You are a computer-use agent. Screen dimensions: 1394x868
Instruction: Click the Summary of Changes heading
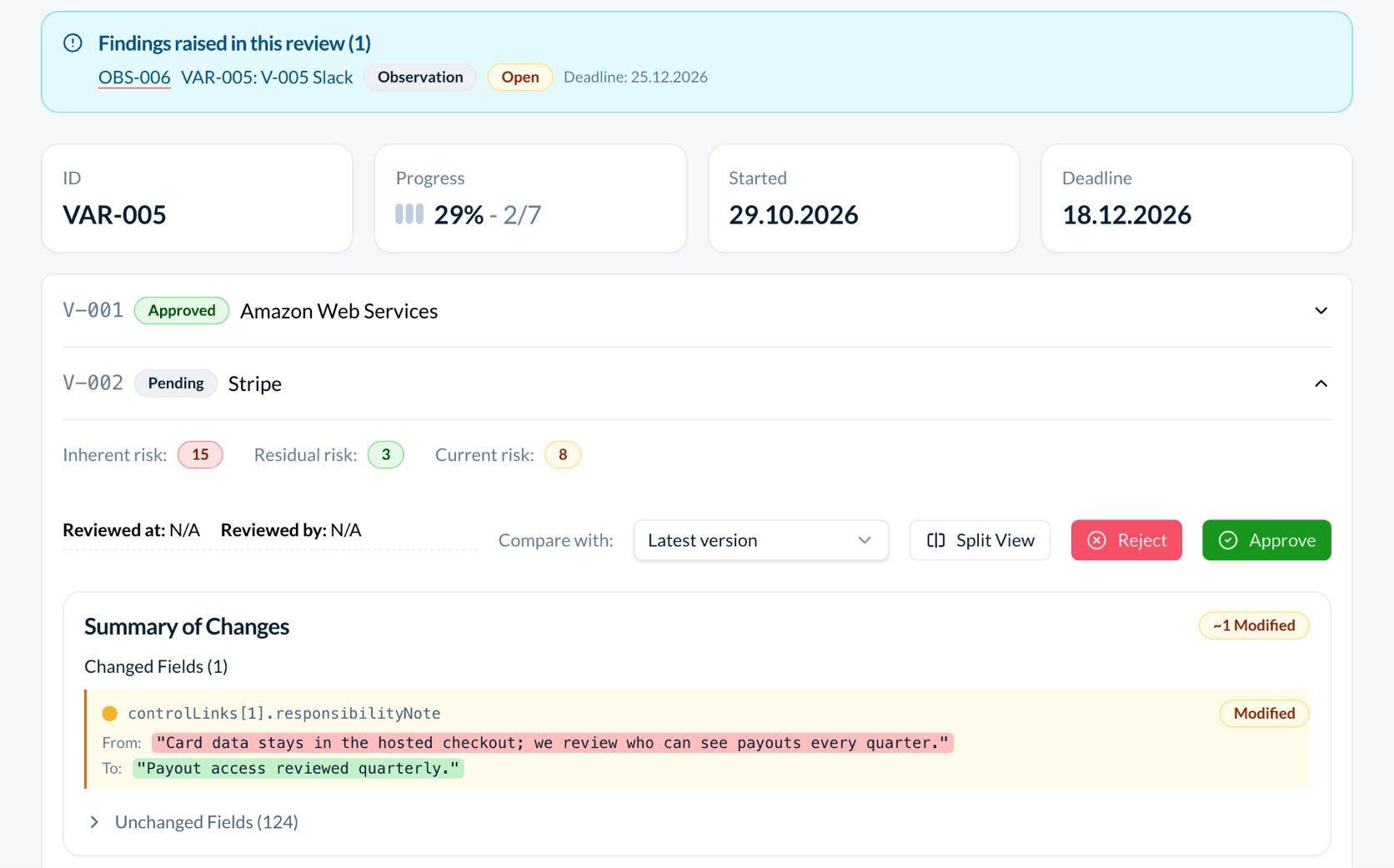coord(187,626)
